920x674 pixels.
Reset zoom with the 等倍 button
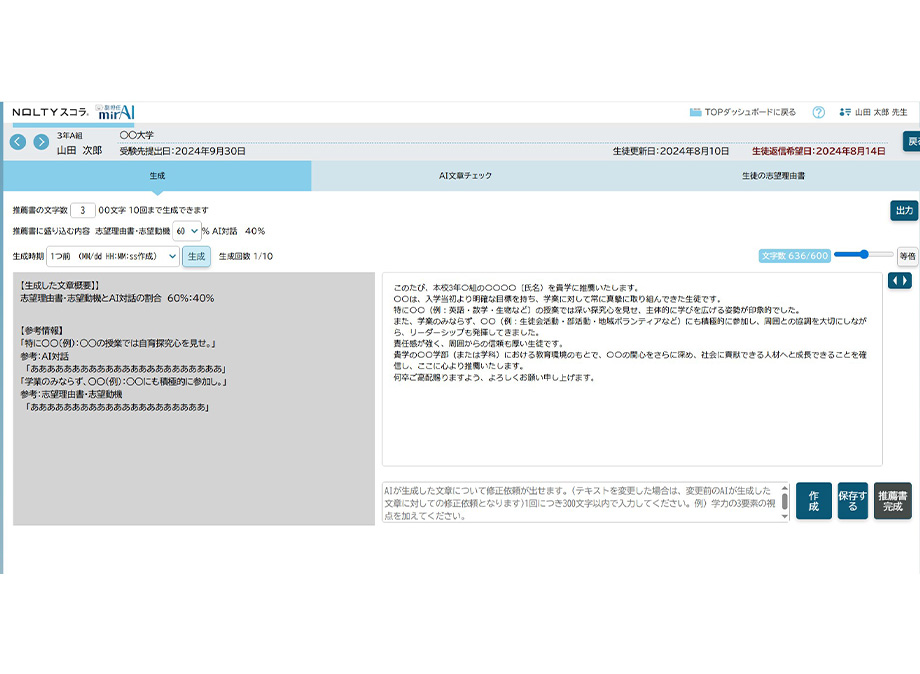907,256
